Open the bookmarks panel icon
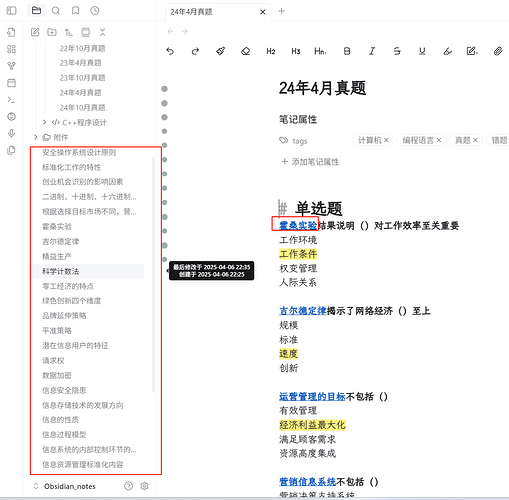The height and width of the screenshot is (500, 509). pos(76,11)
